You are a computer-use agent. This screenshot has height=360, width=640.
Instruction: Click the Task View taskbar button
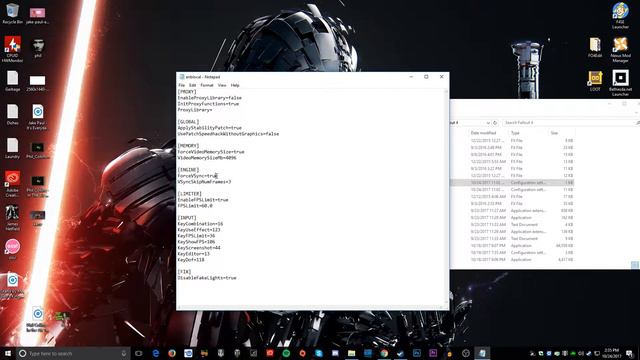tap(139, 353)
